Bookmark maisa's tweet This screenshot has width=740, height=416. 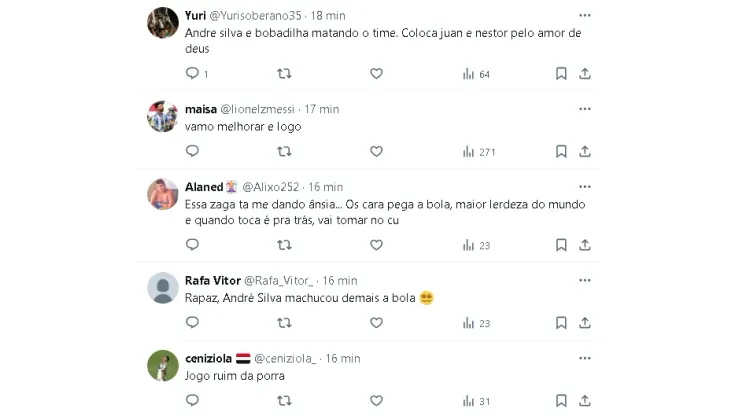point(561,151)
